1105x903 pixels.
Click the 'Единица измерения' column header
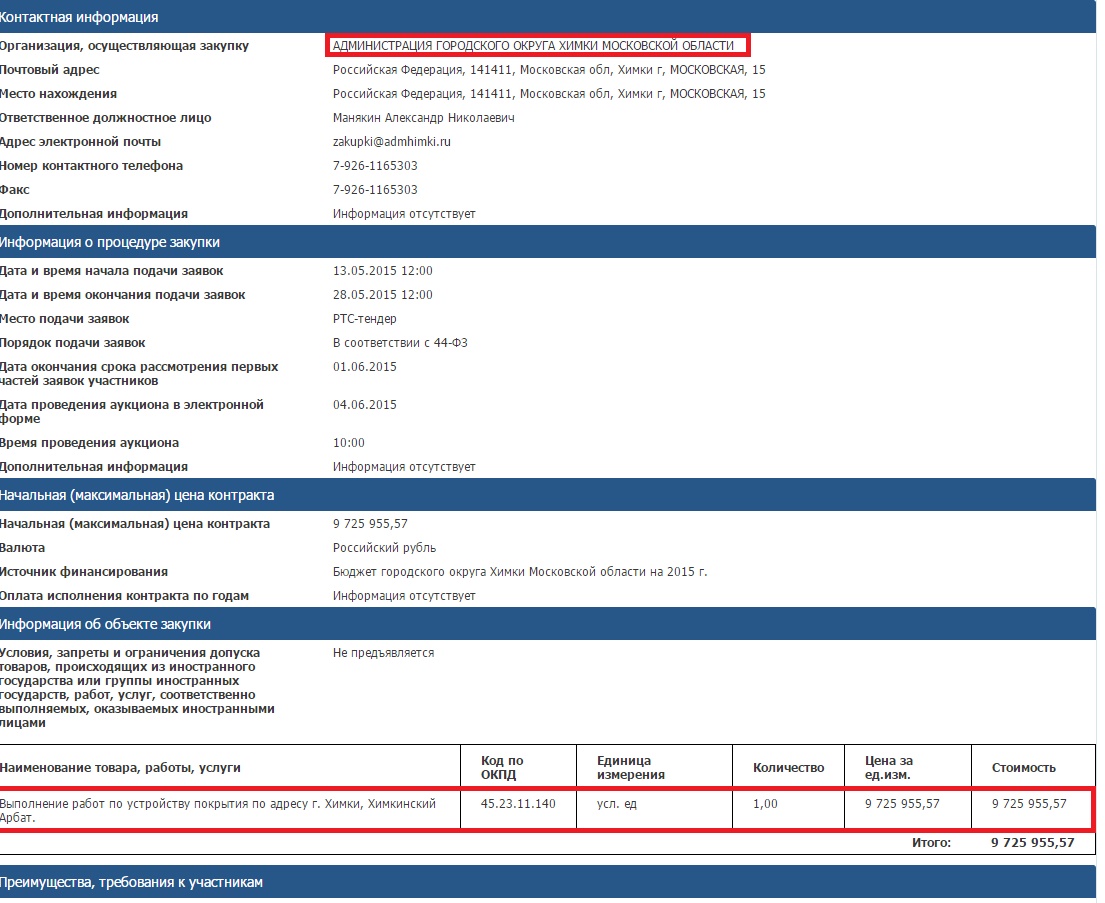[x=624, y=767]
